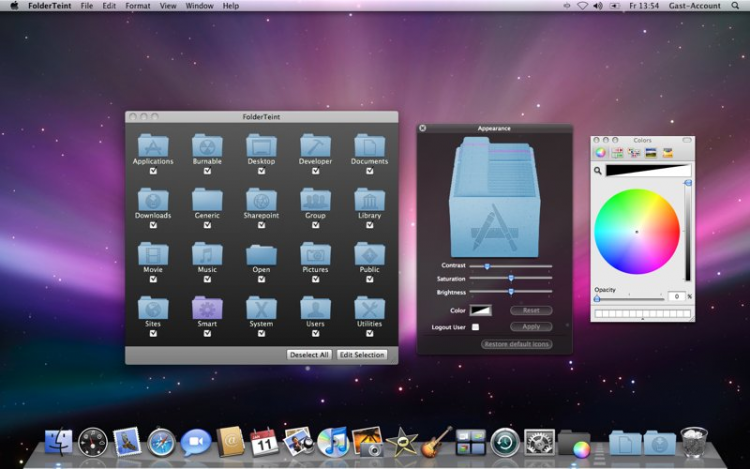Click the Deselect All button
750x469 pixels.
(x=309, y=355)
